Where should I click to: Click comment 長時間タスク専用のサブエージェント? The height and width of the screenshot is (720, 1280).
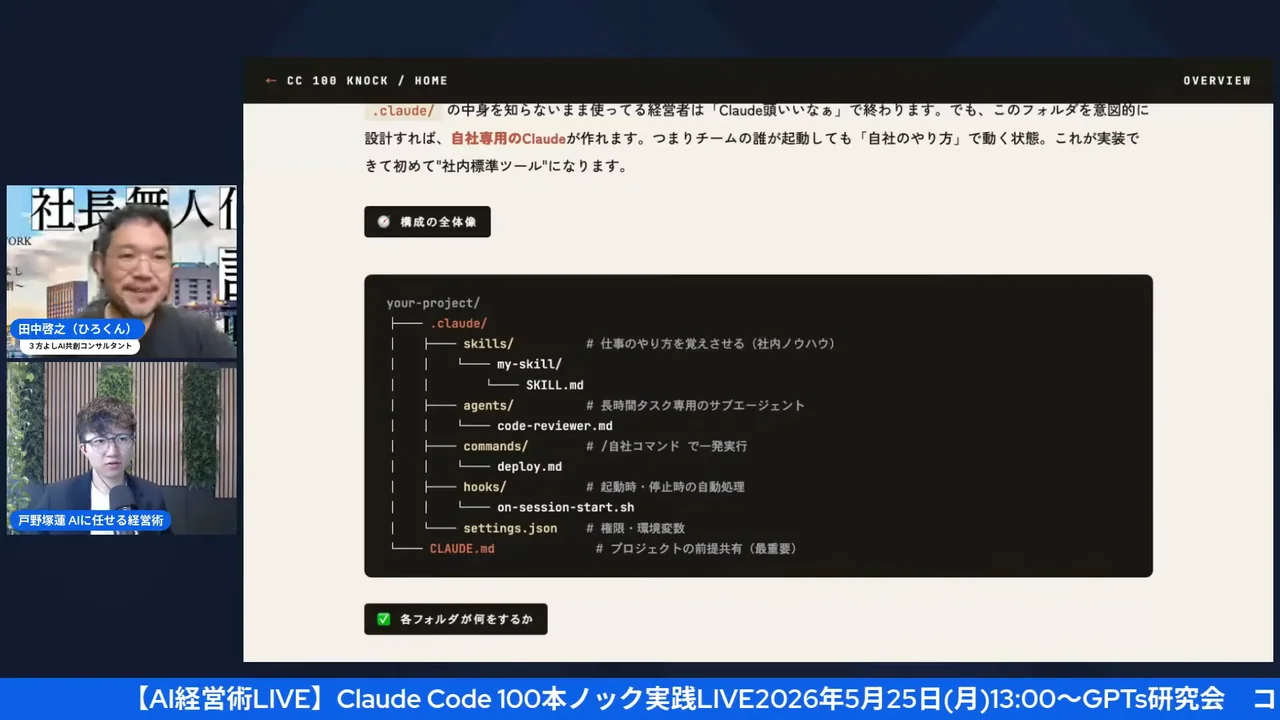(x=695, y=405)
